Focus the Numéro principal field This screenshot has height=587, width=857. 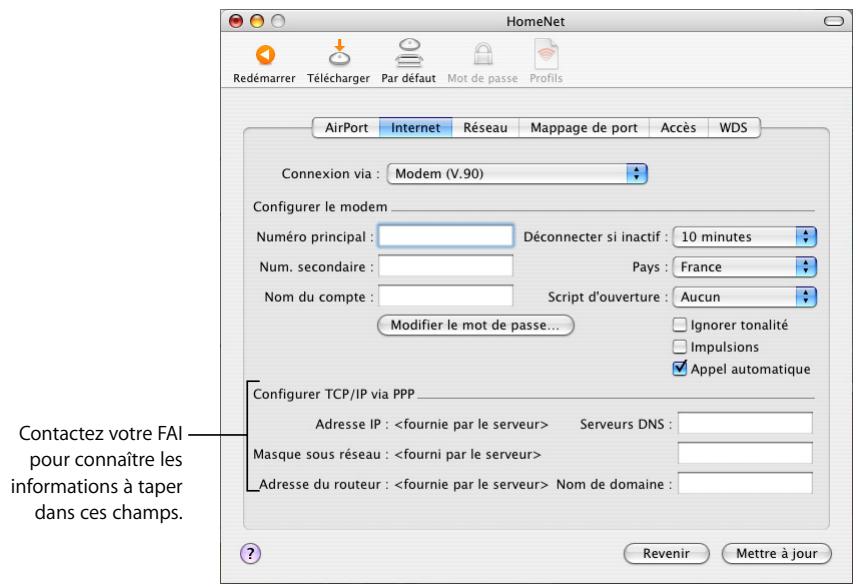coord(445,236)
